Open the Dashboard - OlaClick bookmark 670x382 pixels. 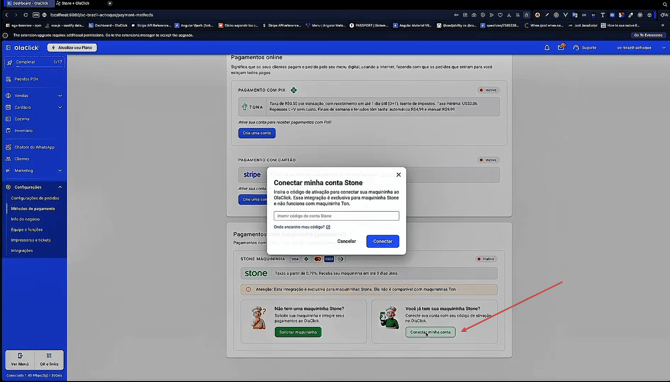tap(108, 26)
